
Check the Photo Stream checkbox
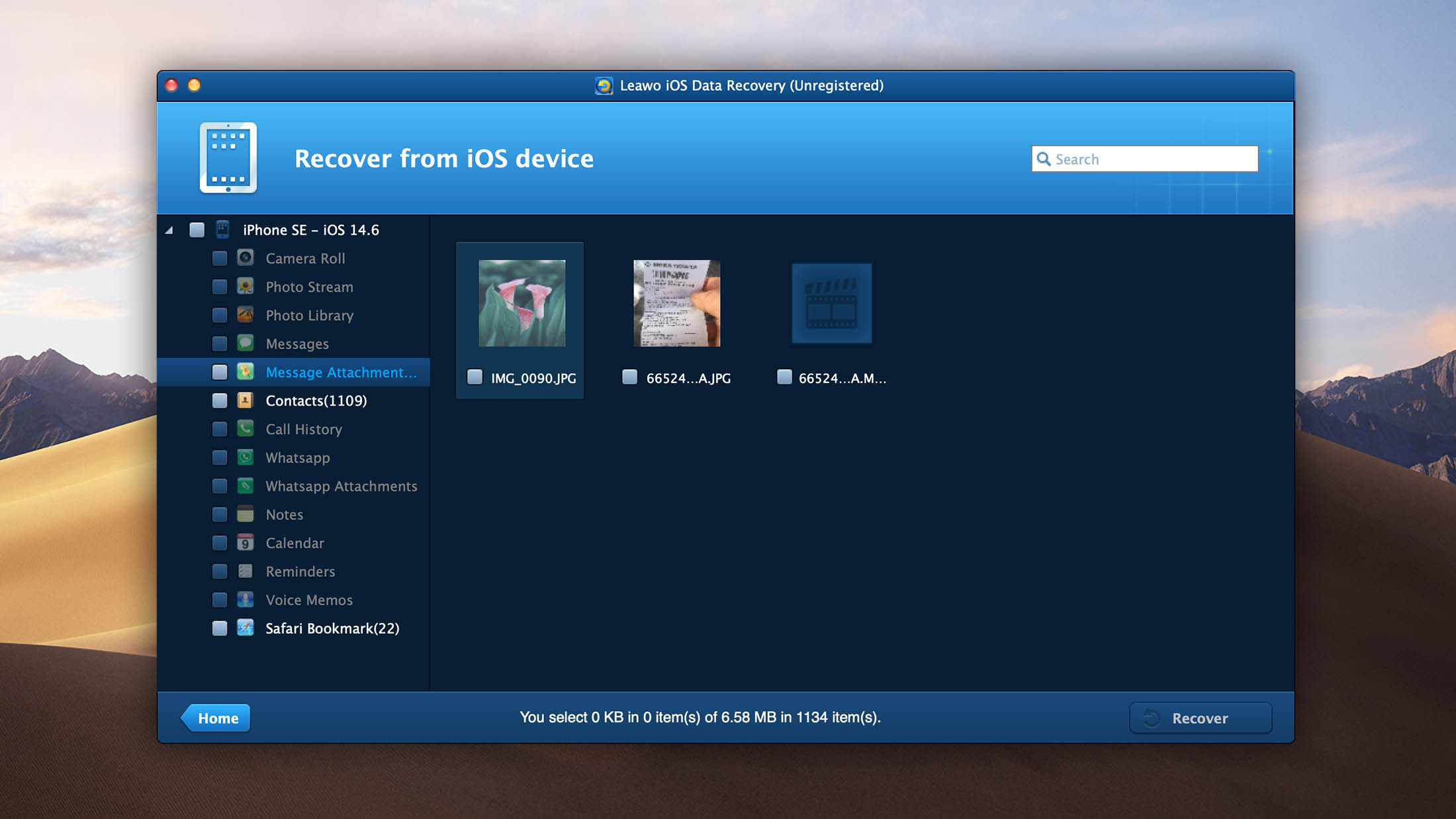(220, 286)
